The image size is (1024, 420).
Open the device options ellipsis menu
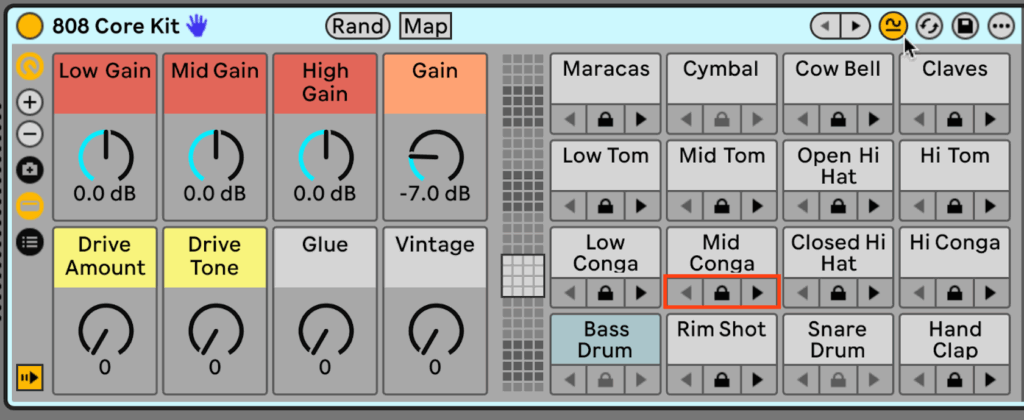click(x=1000, y=26)
